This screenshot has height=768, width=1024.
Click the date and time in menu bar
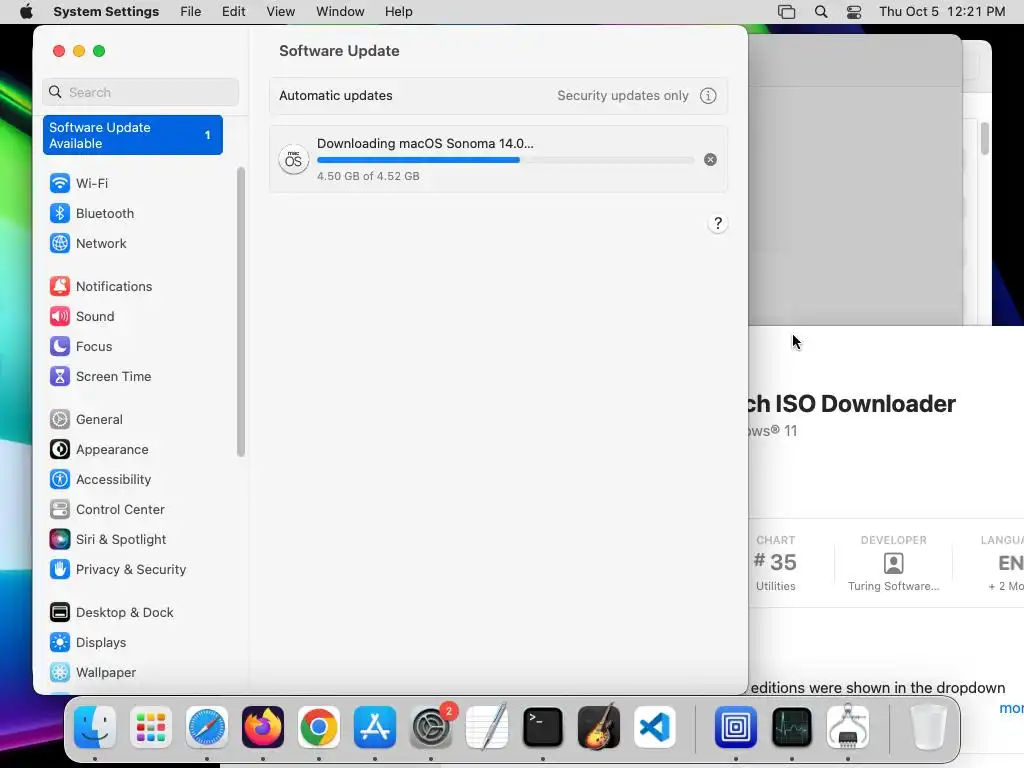942,12
